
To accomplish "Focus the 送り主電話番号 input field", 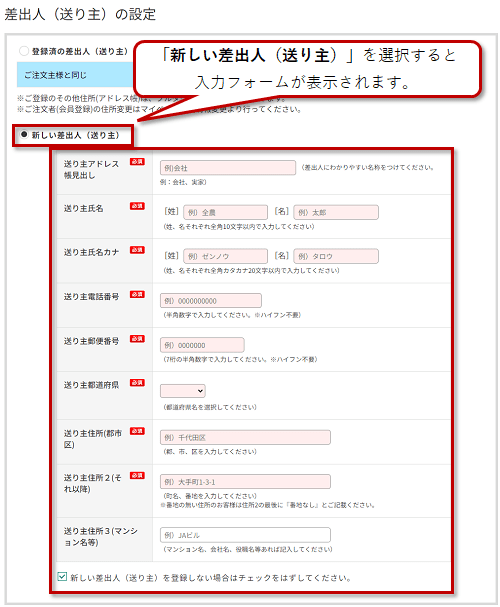I will (x=211, y=300).
